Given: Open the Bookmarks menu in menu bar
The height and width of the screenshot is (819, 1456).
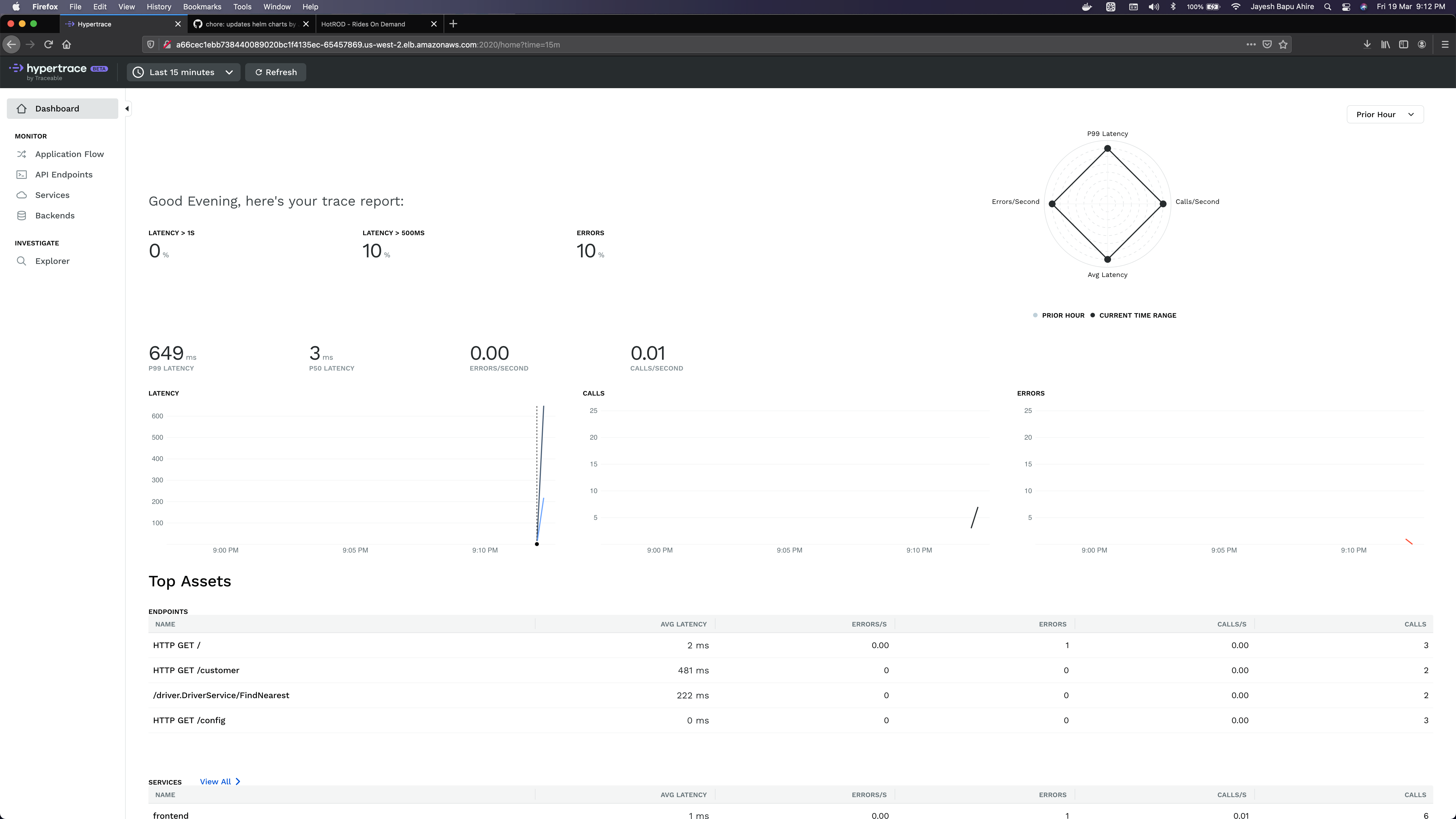Looking at the screenshot, I should coord(202,7).
